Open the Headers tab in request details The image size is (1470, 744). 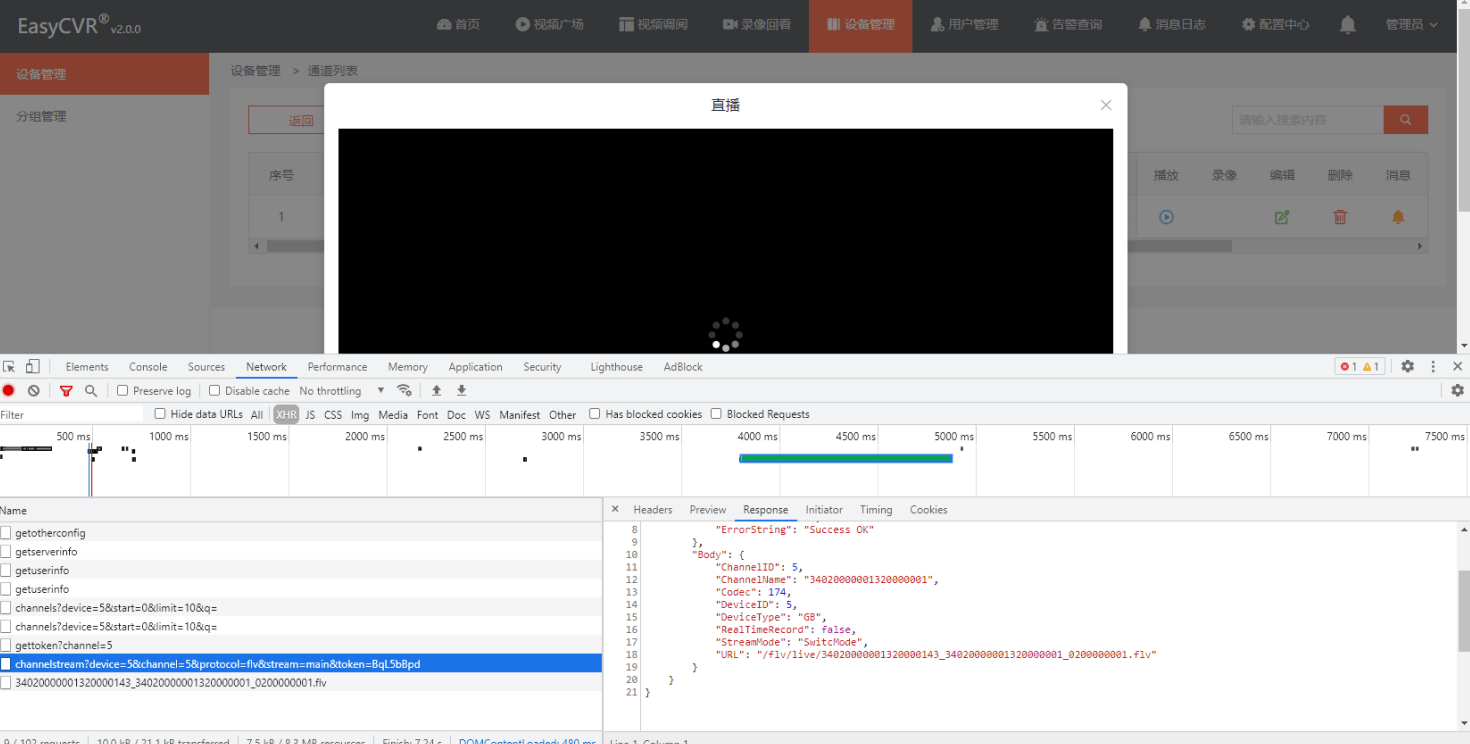(652, 510)
